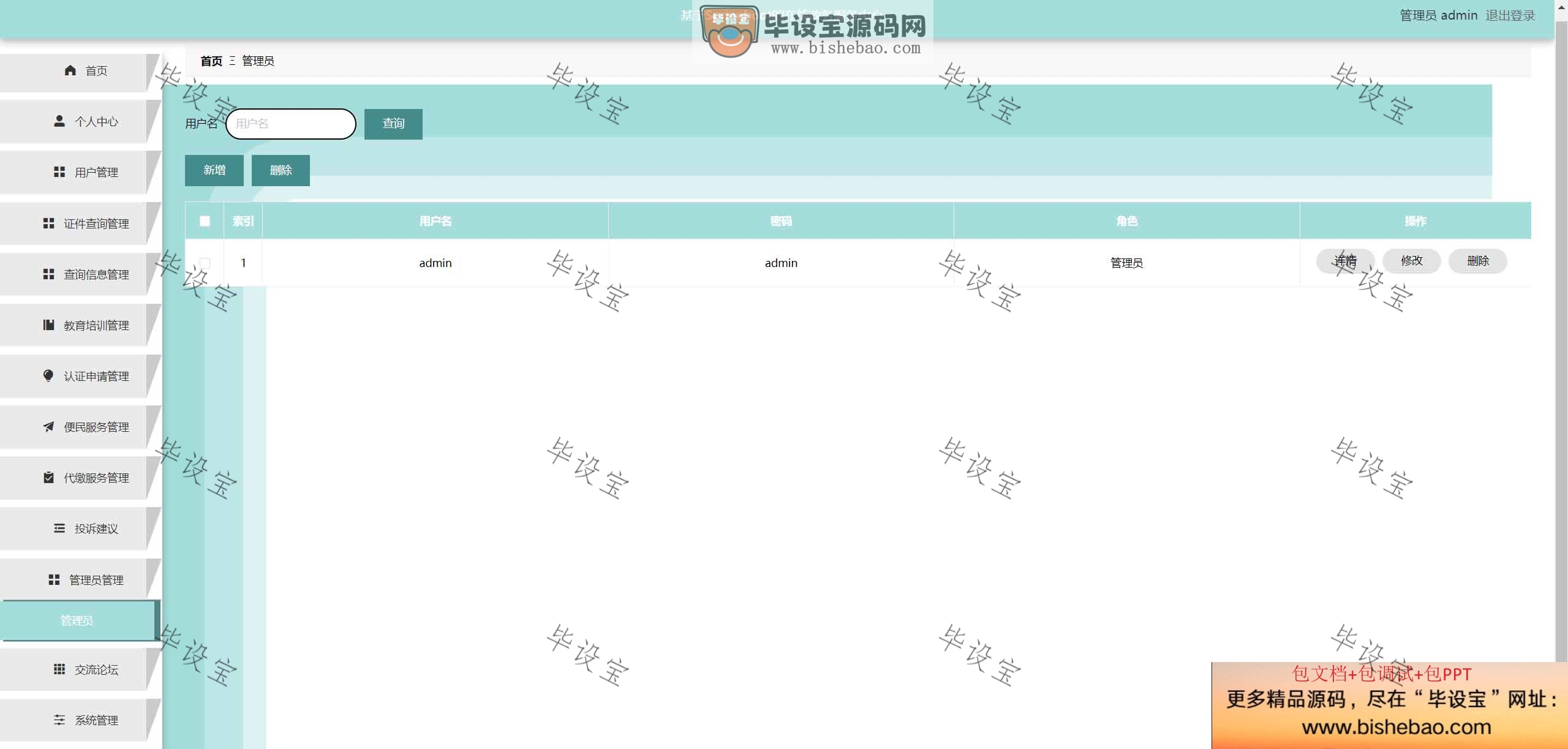This screenshot has height=749, width=1568.
Task: Click the 管理员 role cell
Action: click(1127, 263)
